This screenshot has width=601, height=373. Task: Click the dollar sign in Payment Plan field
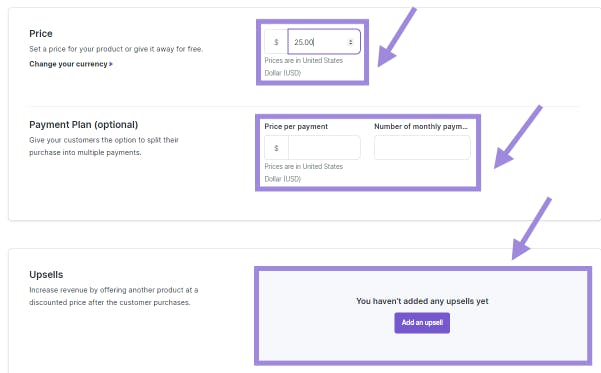(276, 148)
